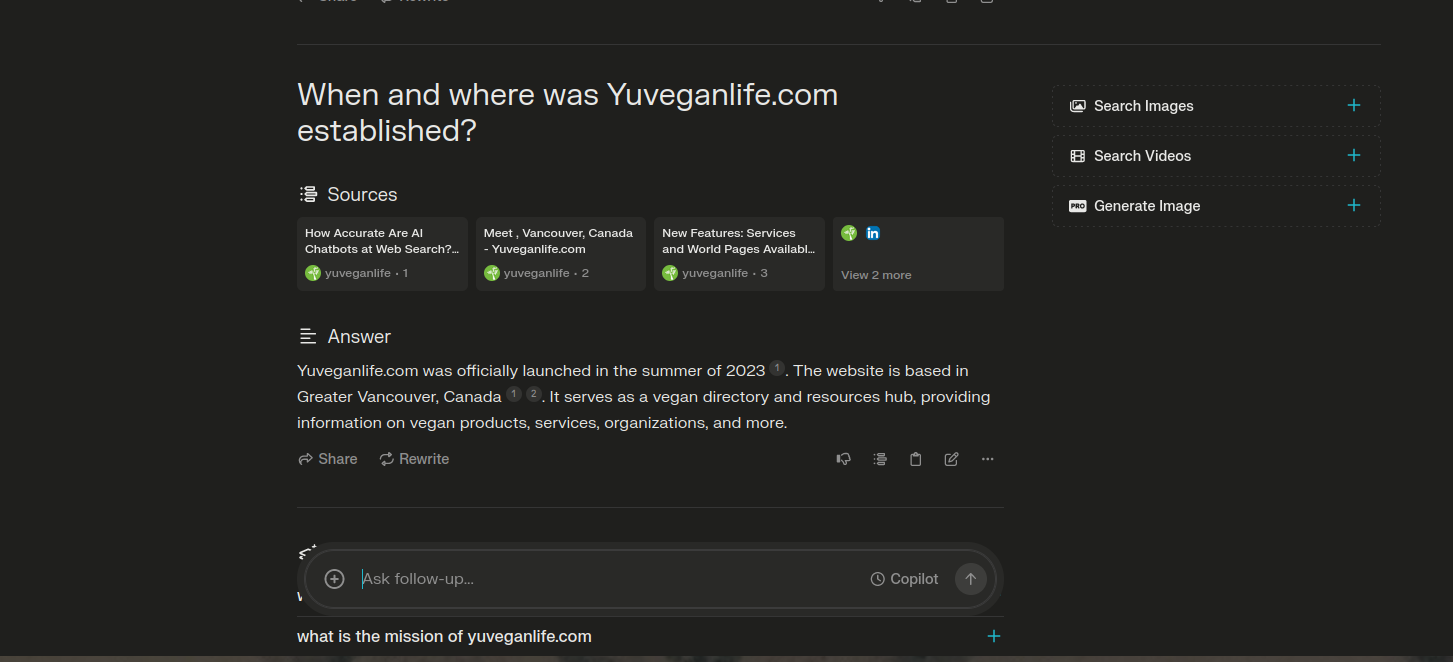Click the Search Images picture icon
The width and height of the screenshot is (1453, 662).
pos(1077,106)
